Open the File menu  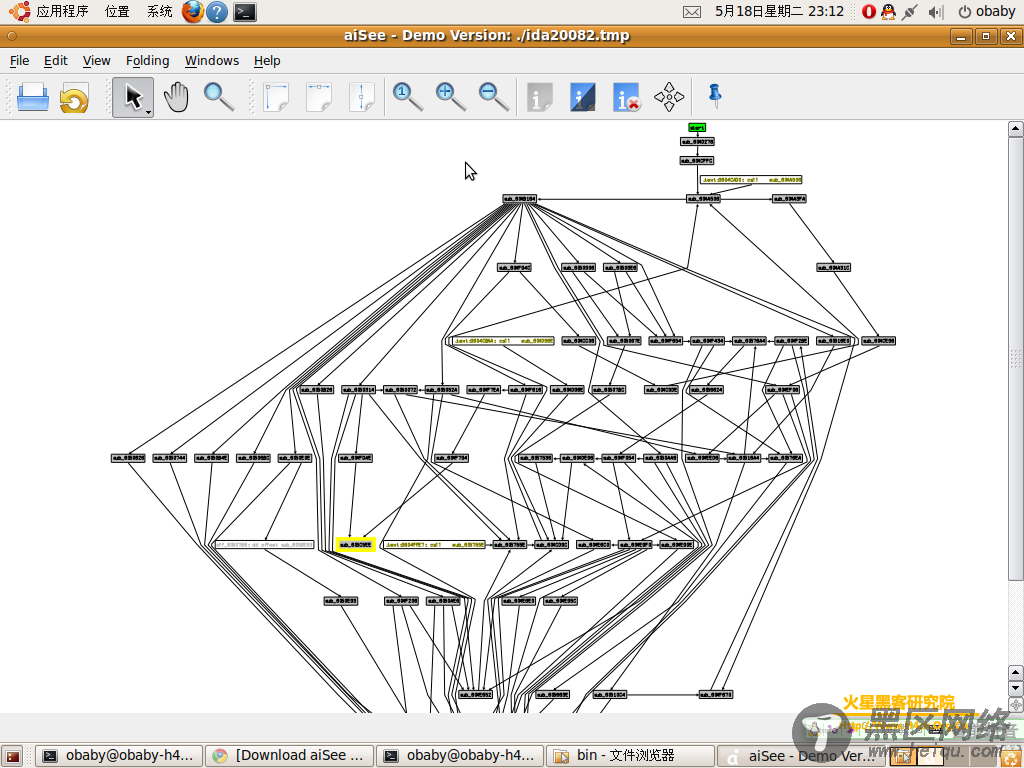coord(20,61)
